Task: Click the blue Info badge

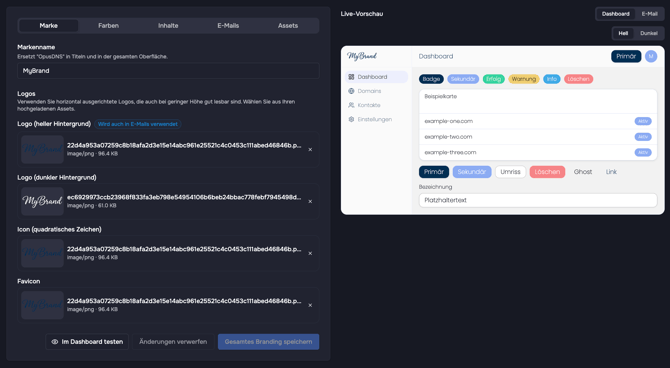Action: tap(552, 79)
